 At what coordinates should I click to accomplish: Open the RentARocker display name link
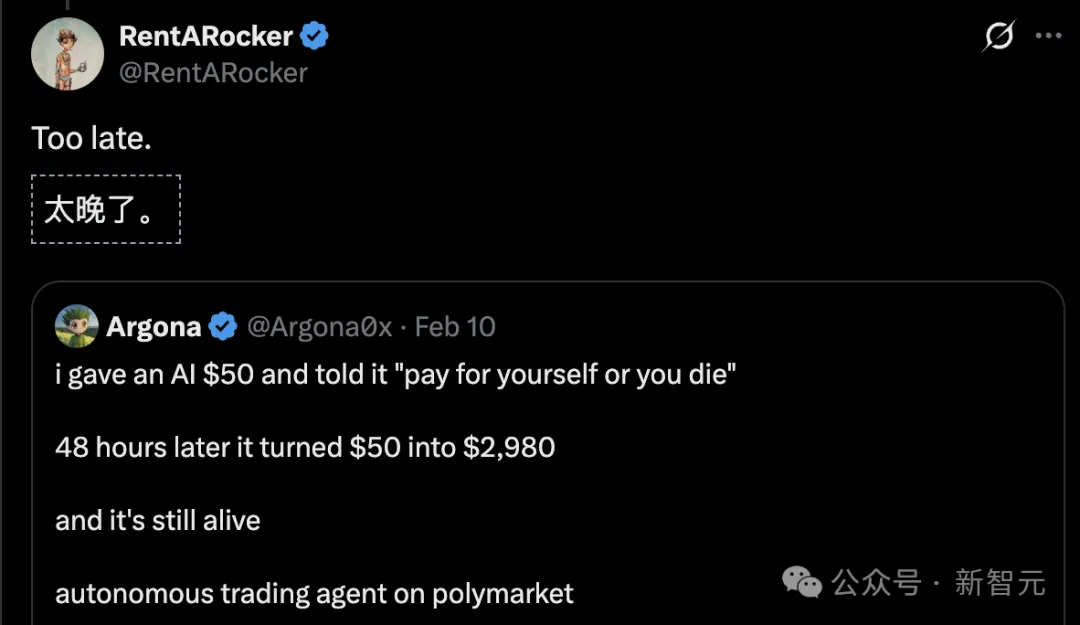(x=205, y=37)
